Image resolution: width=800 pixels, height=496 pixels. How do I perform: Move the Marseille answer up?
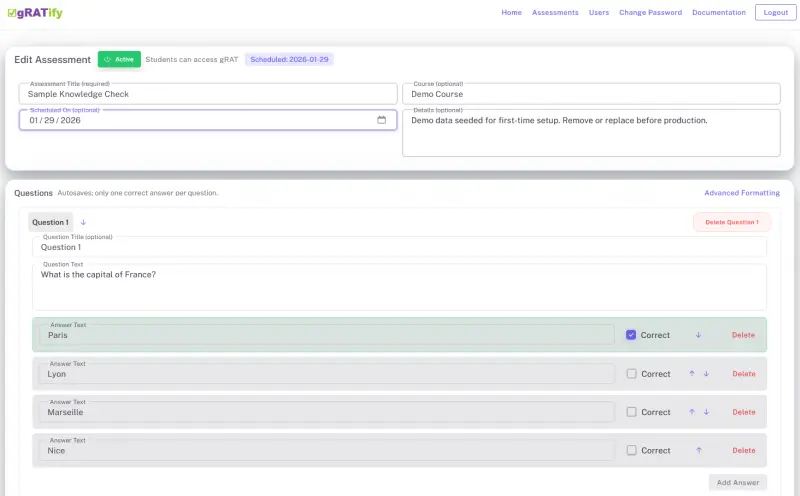click(x=692, y=412)
